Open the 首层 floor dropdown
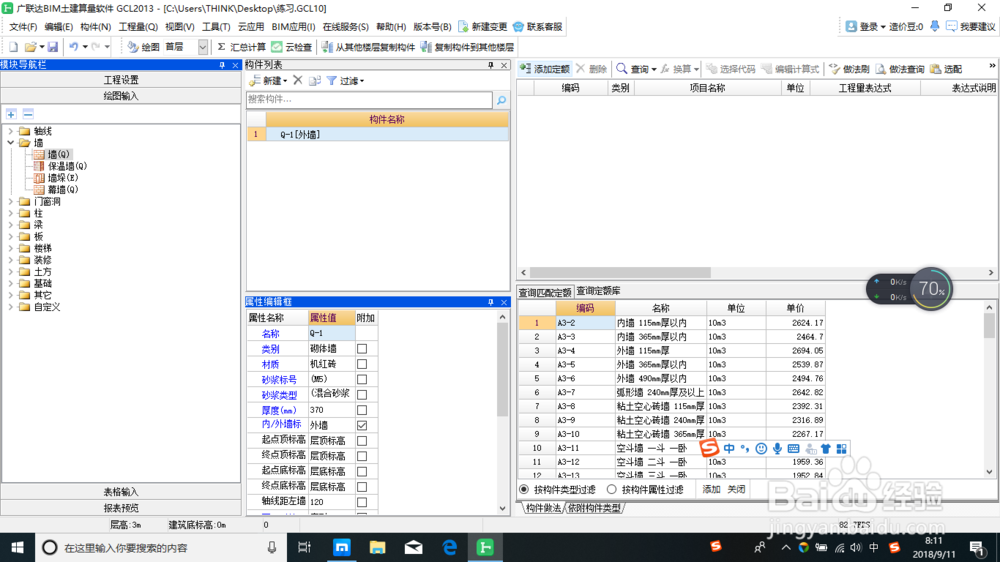 pyautogui.click(x=203, y=47)
